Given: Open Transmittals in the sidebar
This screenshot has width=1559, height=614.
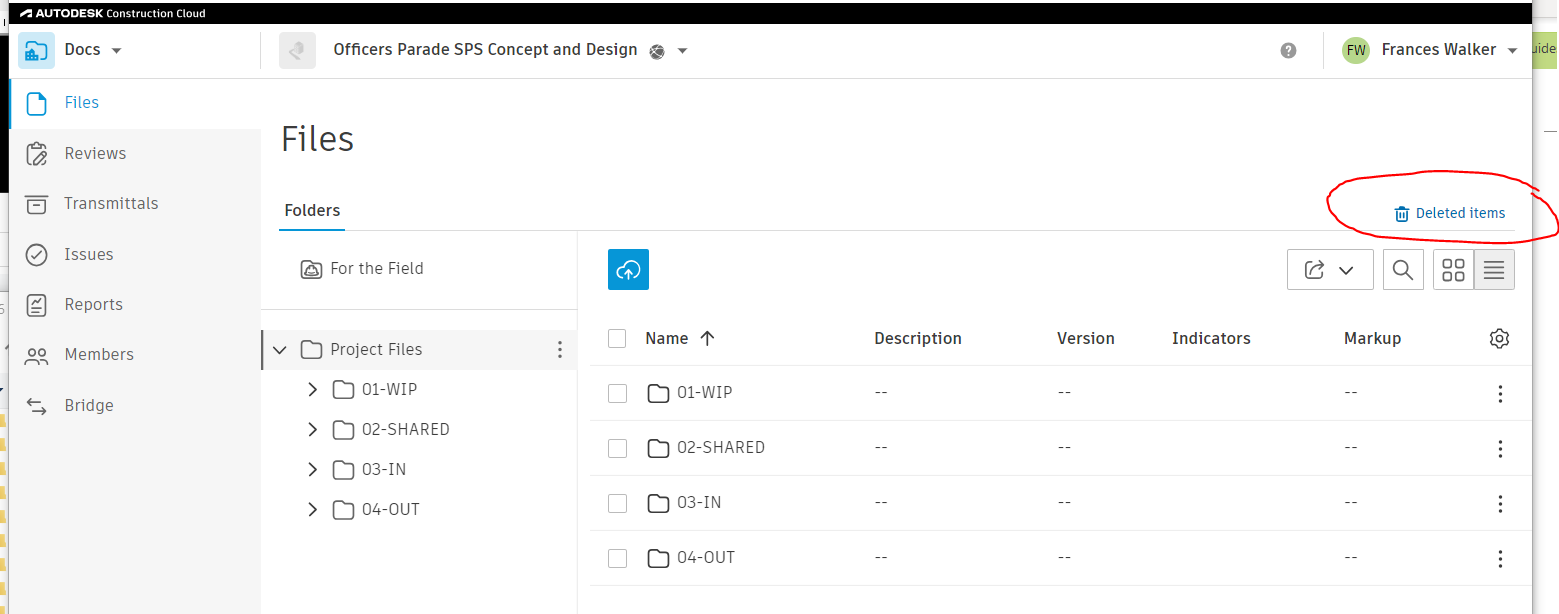Looking at the screenshot, I should click(x=111, y=204).
